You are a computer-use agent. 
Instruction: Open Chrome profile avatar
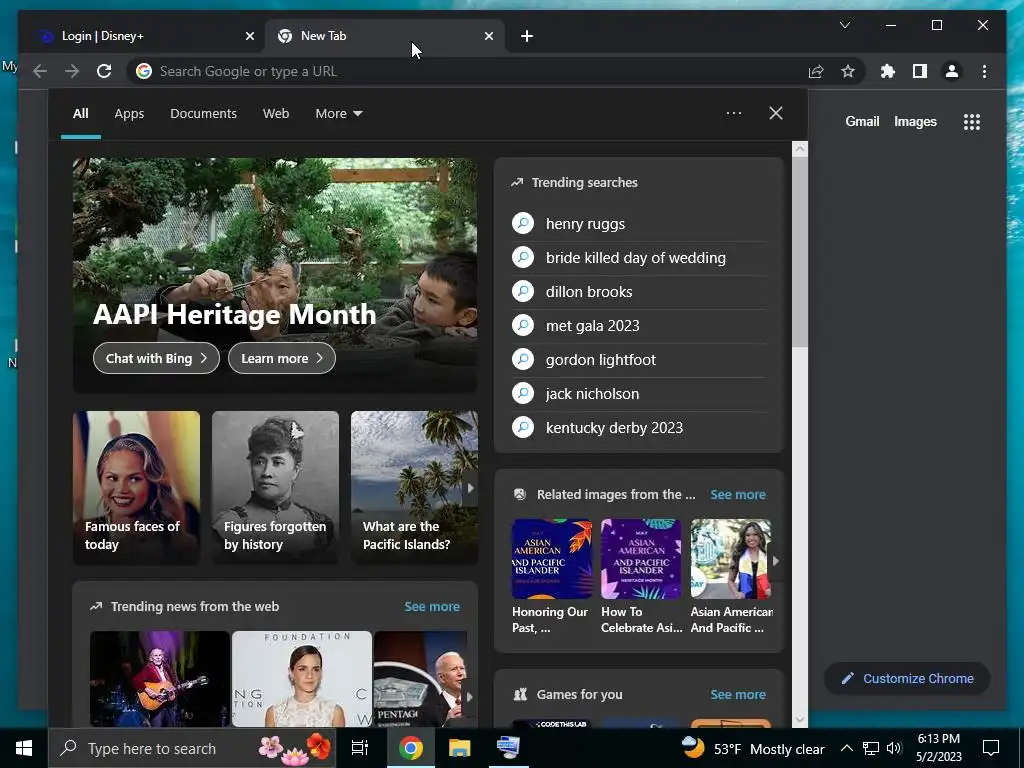[x=952, y=71]
